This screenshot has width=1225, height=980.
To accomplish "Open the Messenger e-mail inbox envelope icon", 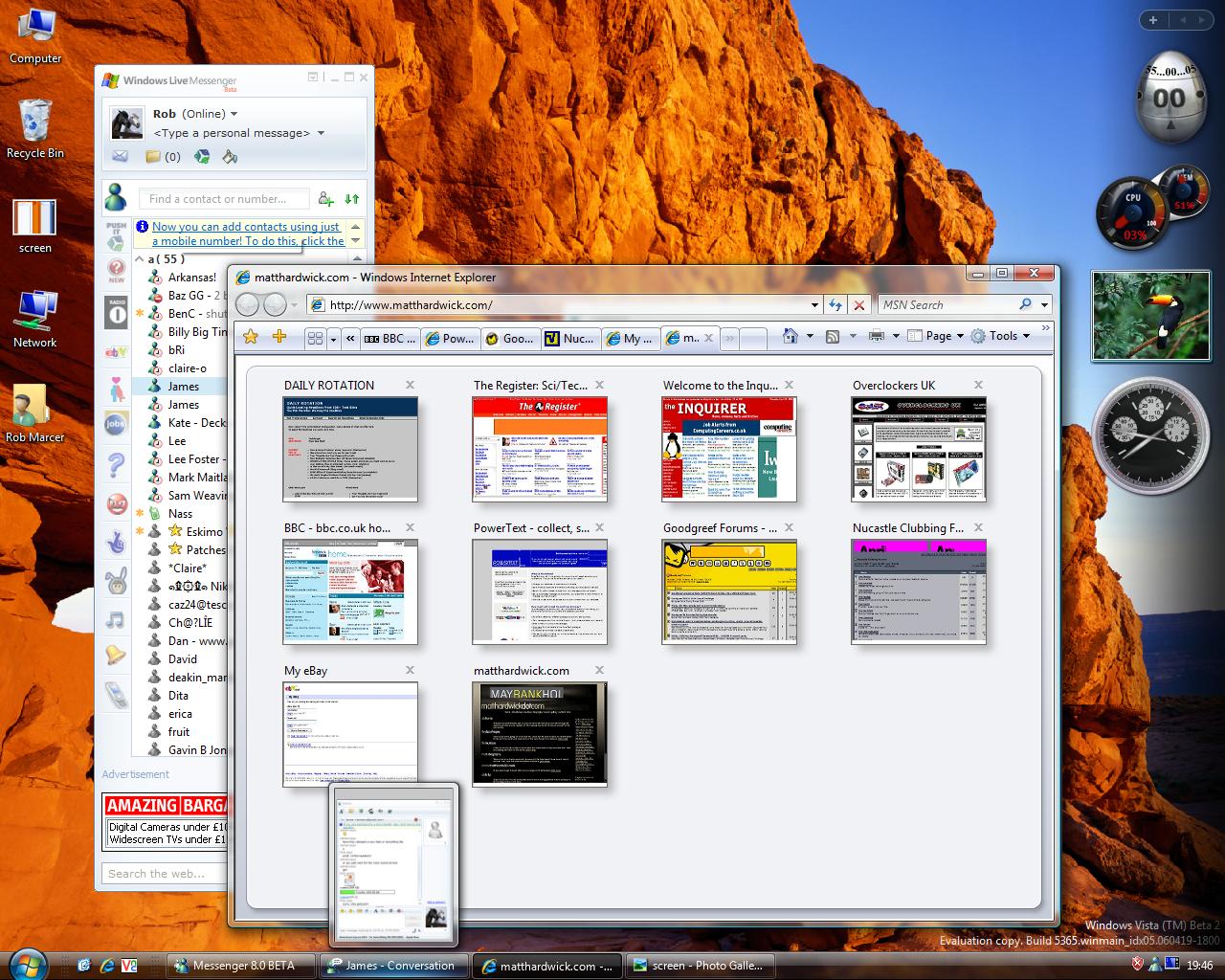I will click(x=120, y=157).
